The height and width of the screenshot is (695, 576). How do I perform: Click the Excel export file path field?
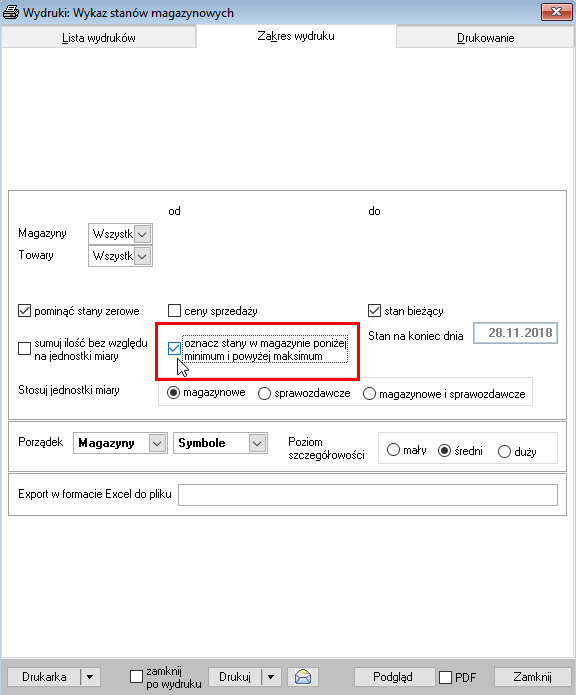[x=368, y=495]
